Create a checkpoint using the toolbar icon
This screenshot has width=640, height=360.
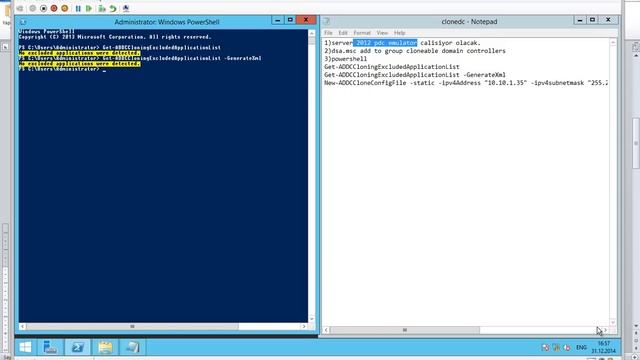pos(102,8)
